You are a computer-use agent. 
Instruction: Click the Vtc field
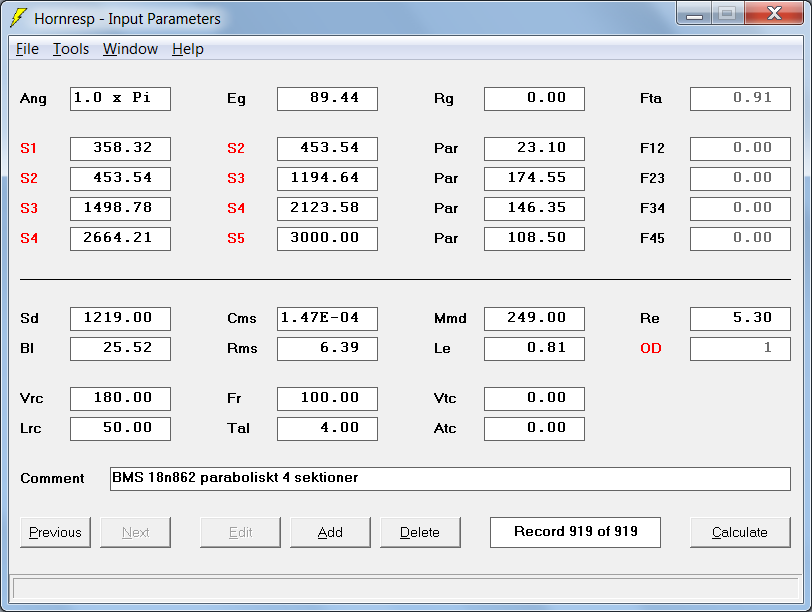(534, 399)
